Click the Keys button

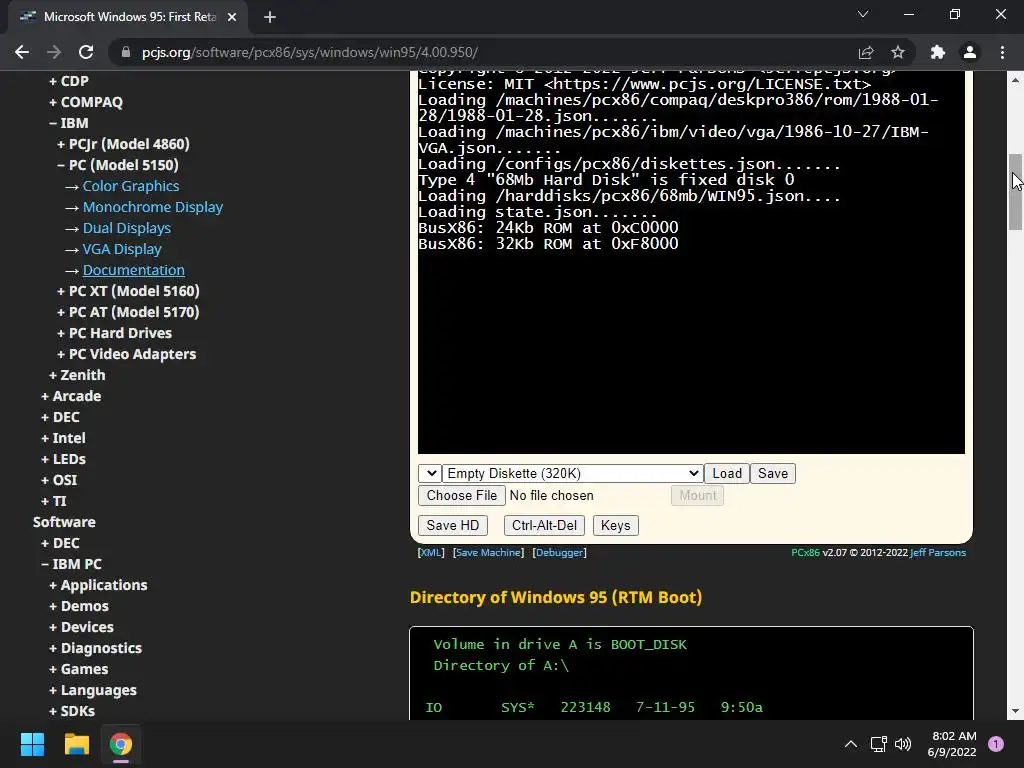click(615, 526)
